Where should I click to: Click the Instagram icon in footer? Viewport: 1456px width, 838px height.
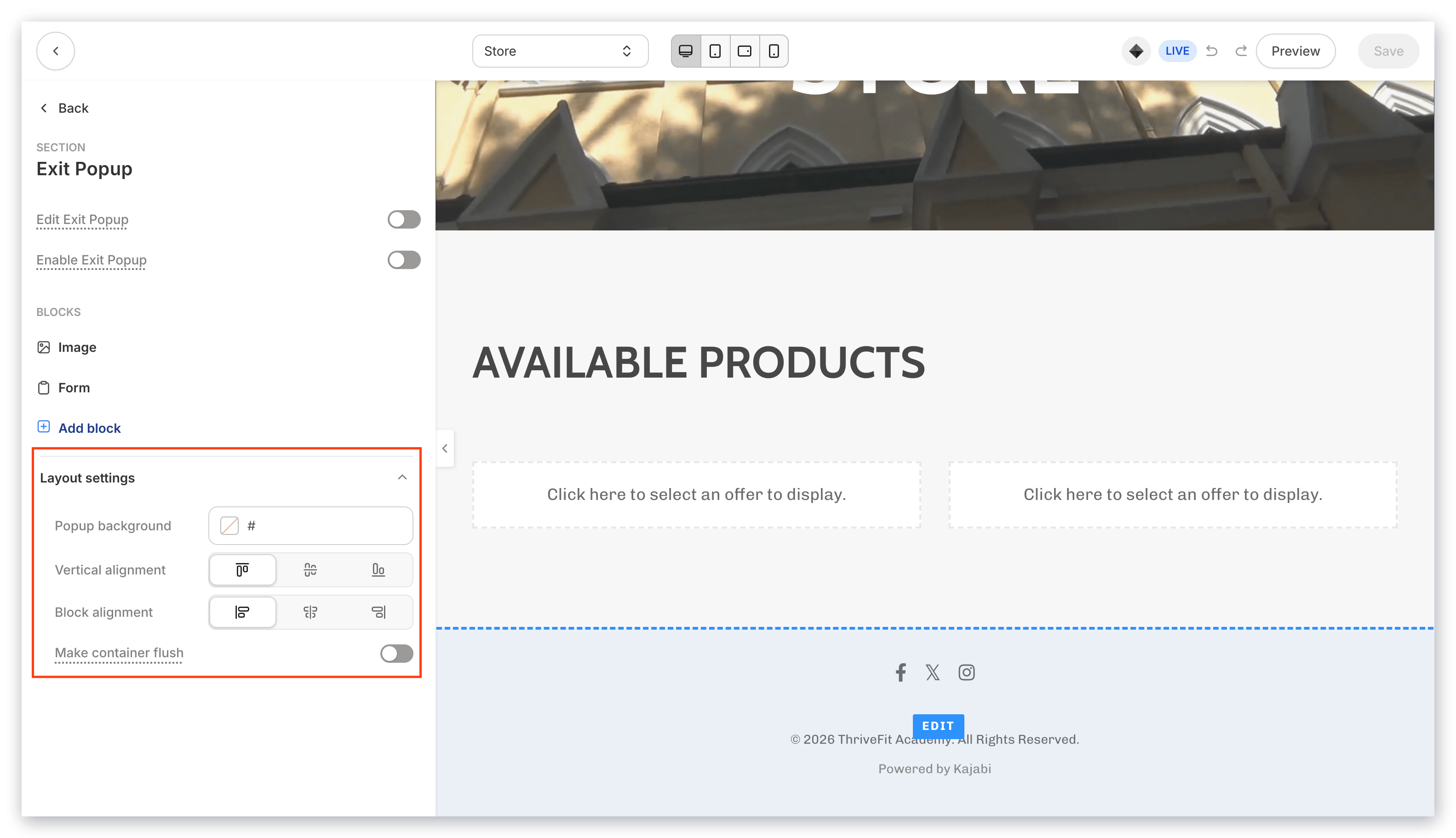(966, 672)
